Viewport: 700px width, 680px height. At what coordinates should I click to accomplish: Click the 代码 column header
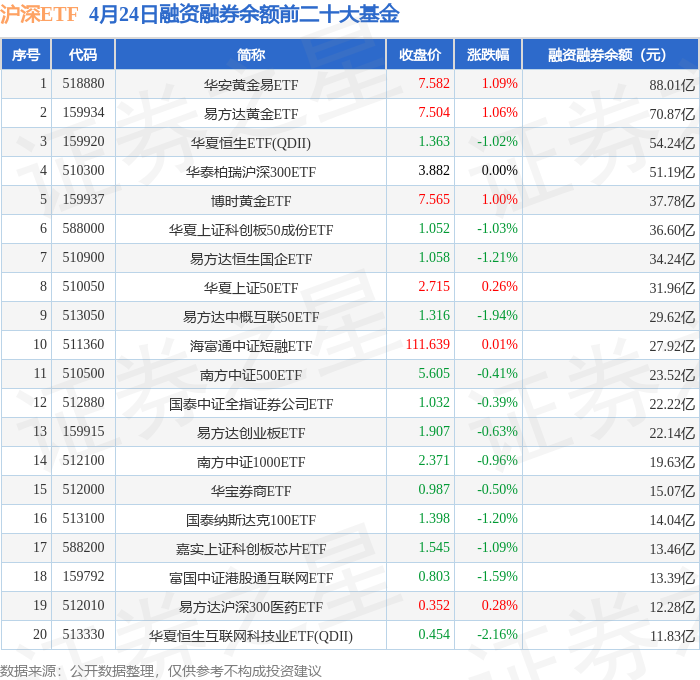[83, 55]
